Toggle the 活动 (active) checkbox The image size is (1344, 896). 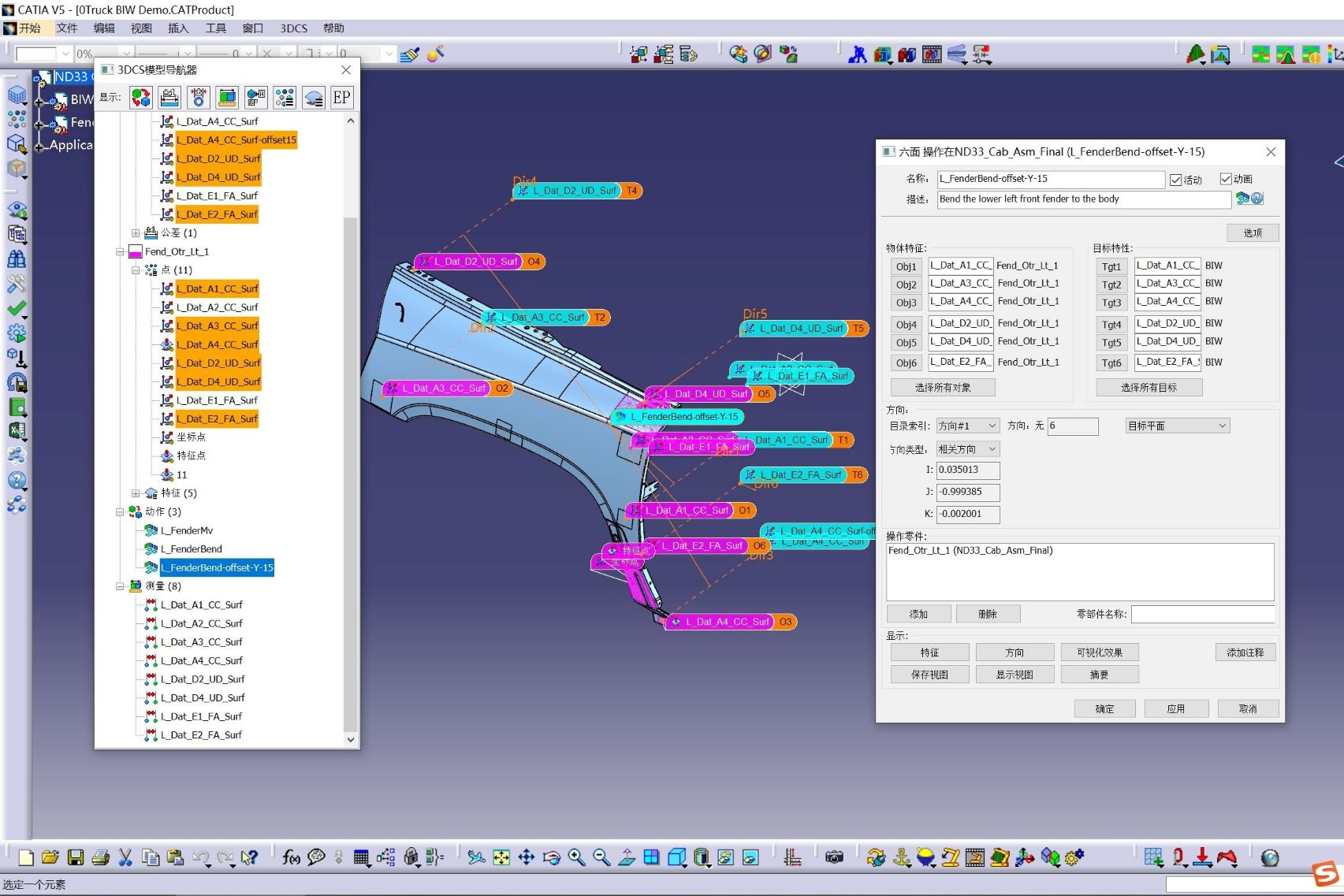[x=1175, y=180]
